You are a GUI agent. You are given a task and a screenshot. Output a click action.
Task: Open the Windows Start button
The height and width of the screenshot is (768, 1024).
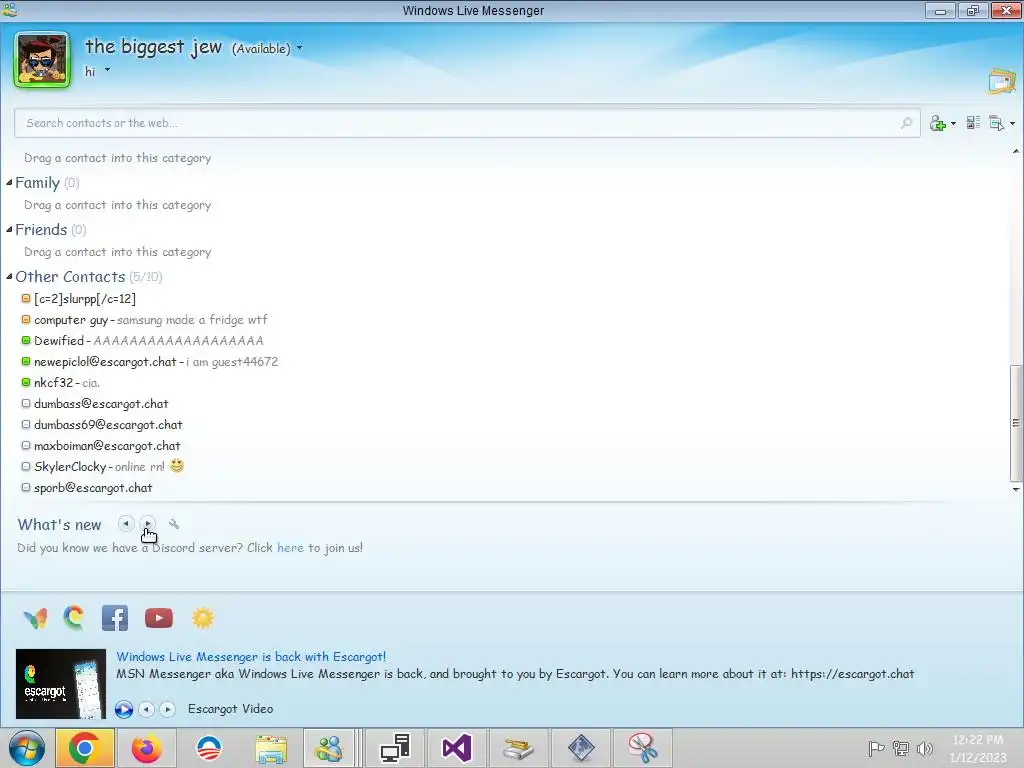27,748
